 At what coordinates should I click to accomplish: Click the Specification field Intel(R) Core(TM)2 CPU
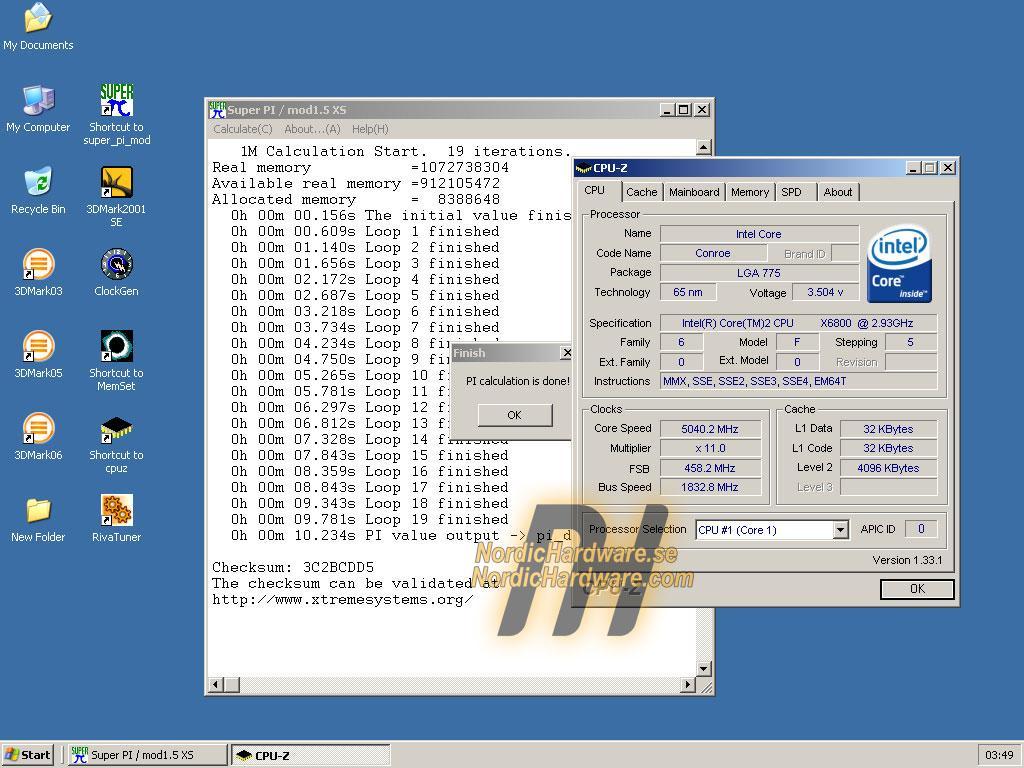799,323
